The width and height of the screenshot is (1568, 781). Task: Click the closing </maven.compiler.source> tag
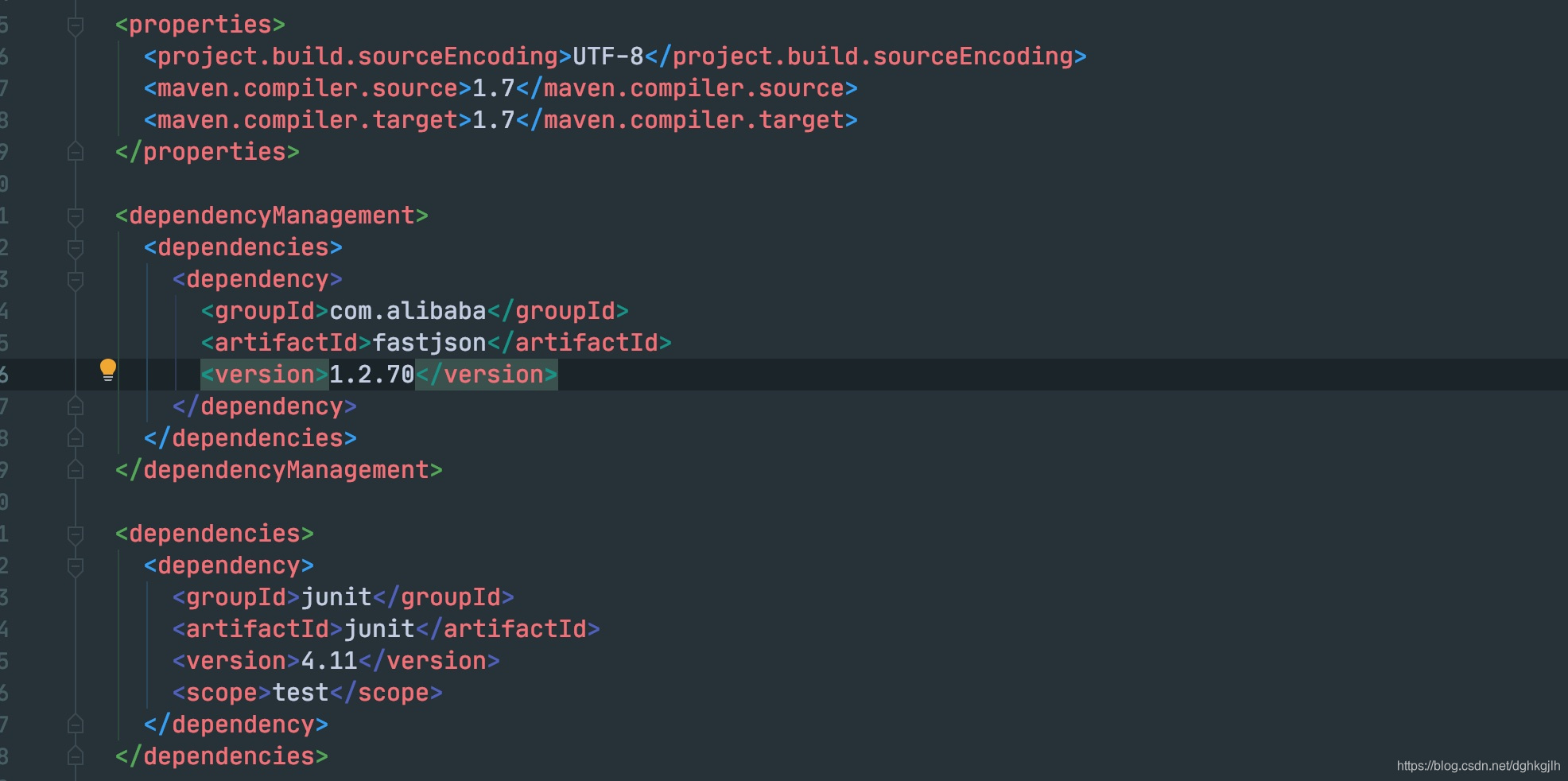click(687, 88)
